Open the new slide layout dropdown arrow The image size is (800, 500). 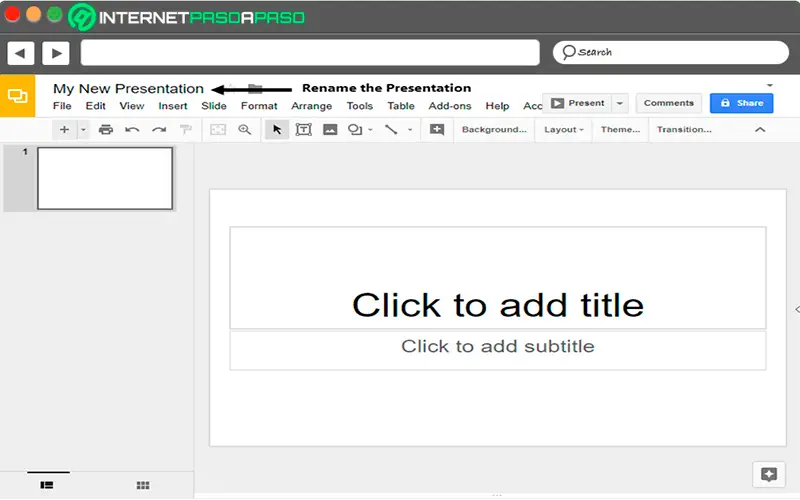[x=83, y=130]
